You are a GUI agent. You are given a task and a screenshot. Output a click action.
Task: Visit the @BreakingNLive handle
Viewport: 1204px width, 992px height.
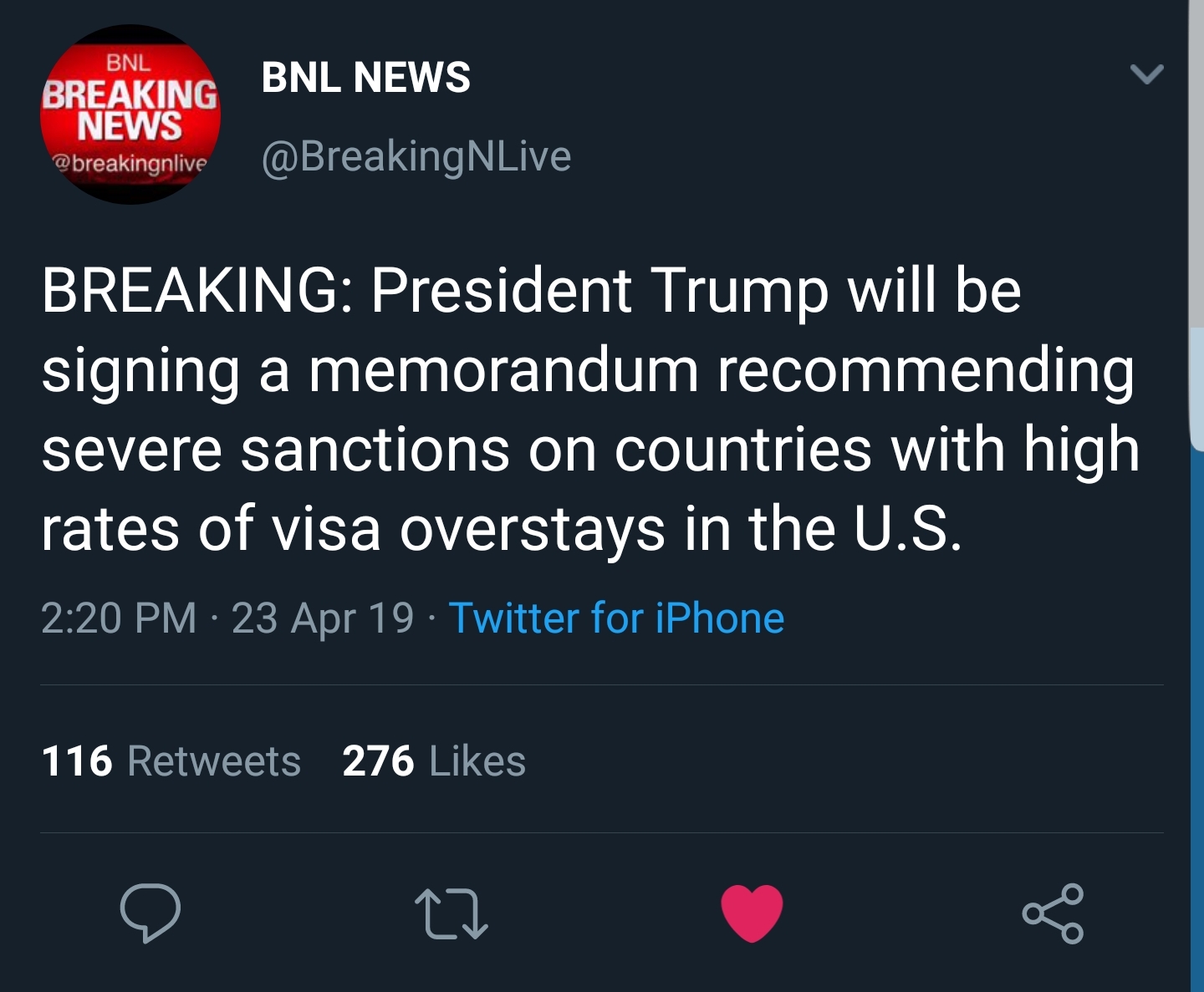pos(416,156)
